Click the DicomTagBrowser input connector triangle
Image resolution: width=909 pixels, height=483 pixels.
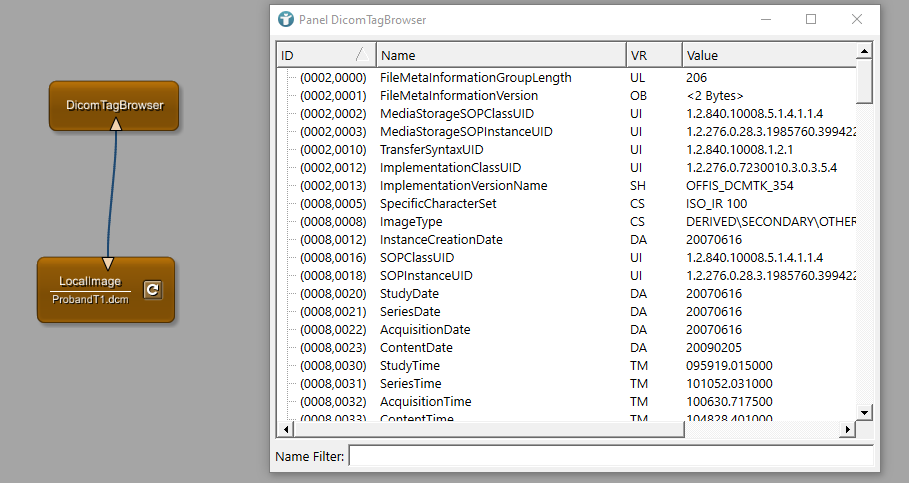click(x=116, y=124)
